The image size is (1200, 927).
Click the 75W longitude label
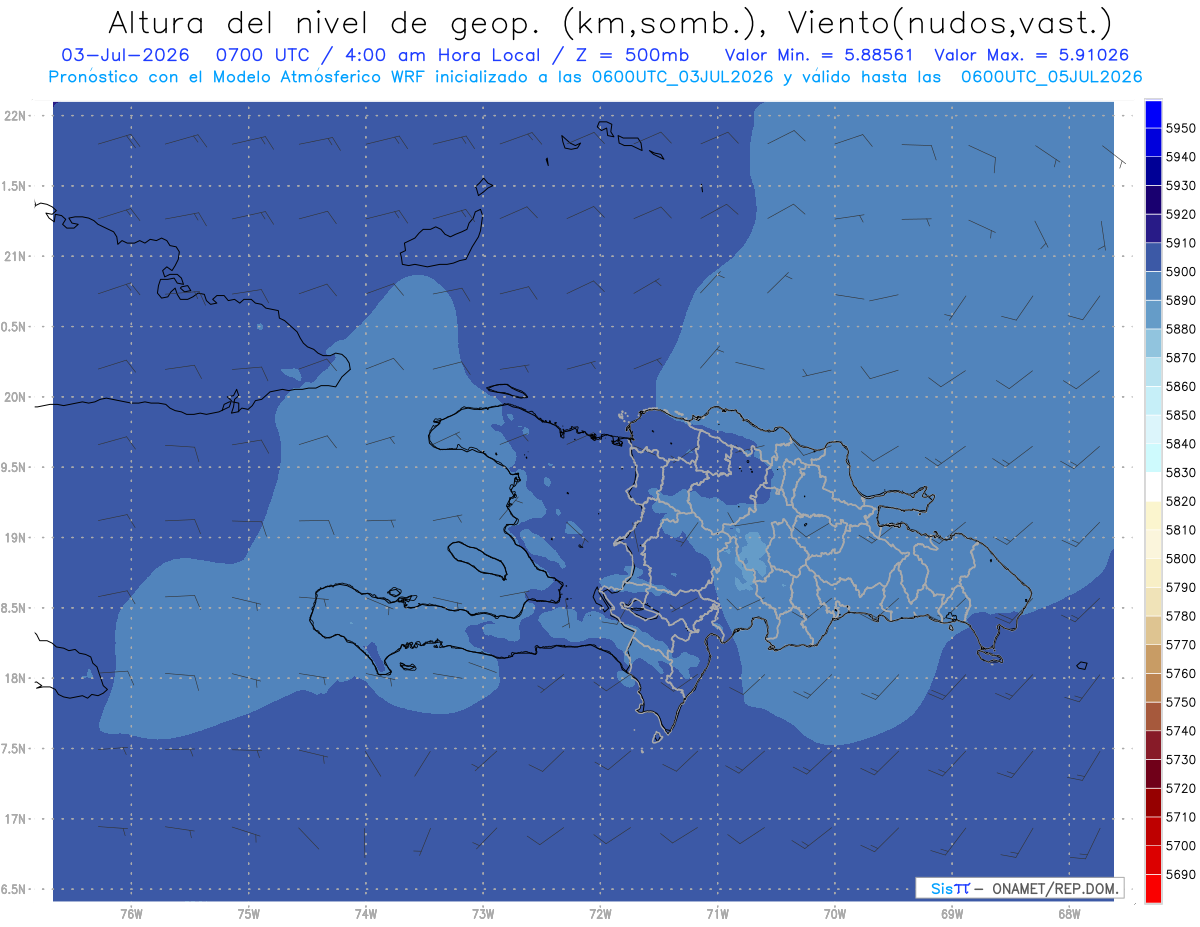point(249,914)
